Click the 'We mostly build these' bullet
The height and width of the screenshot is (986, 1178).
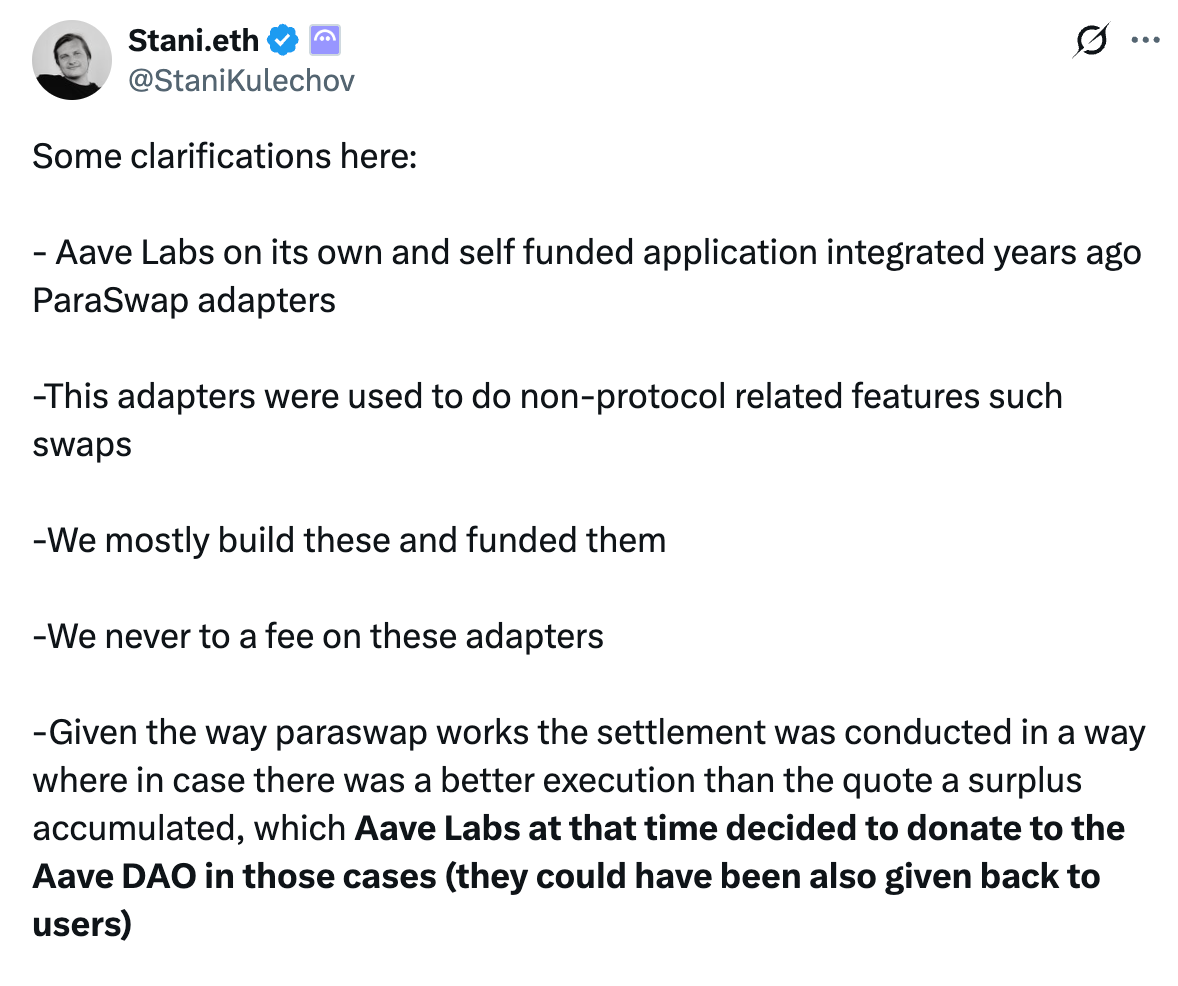[x=348, y=540]
